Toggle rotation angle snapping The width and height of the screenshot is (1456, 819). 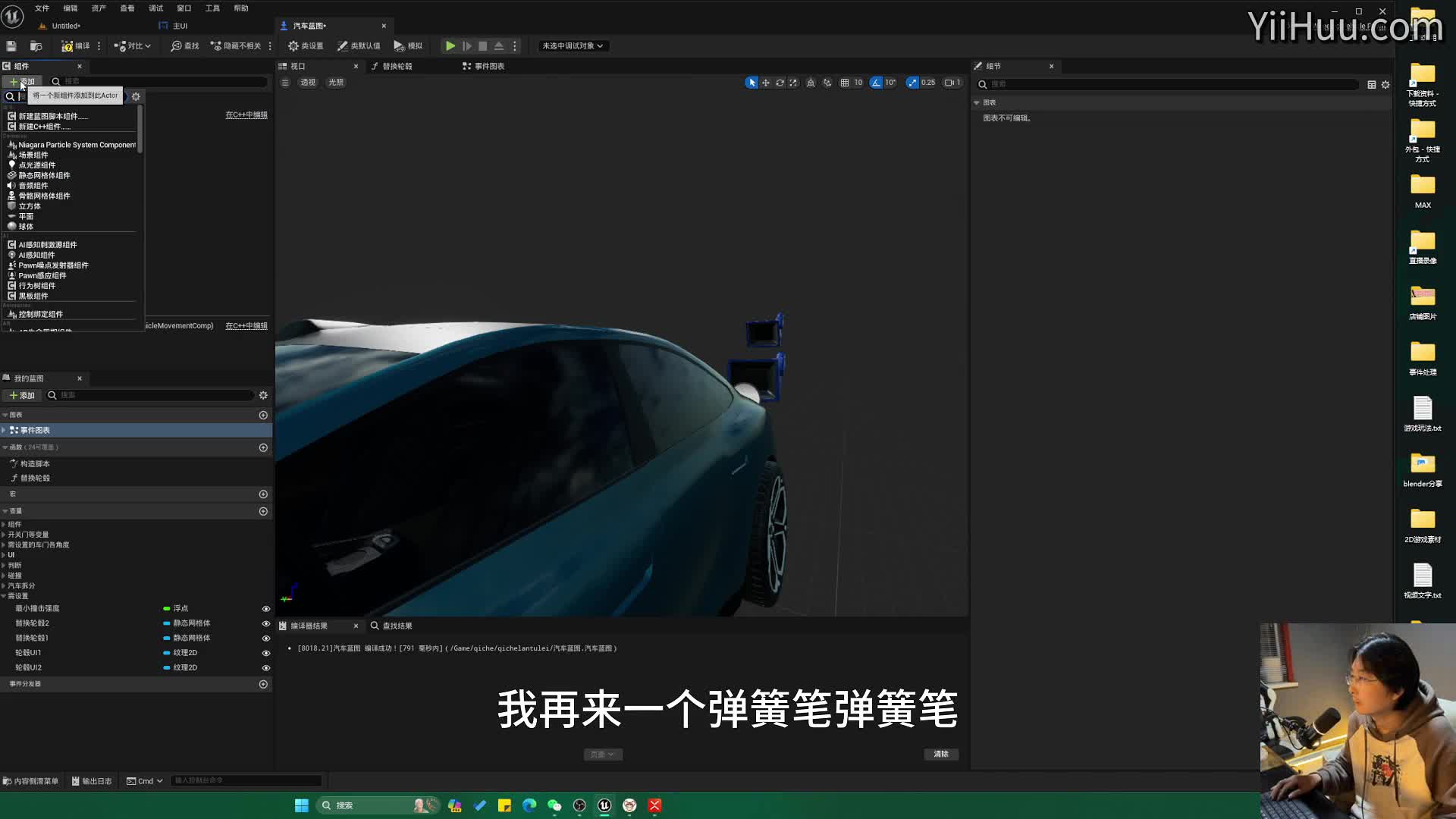pyautogui.click(x=877, y=83)
